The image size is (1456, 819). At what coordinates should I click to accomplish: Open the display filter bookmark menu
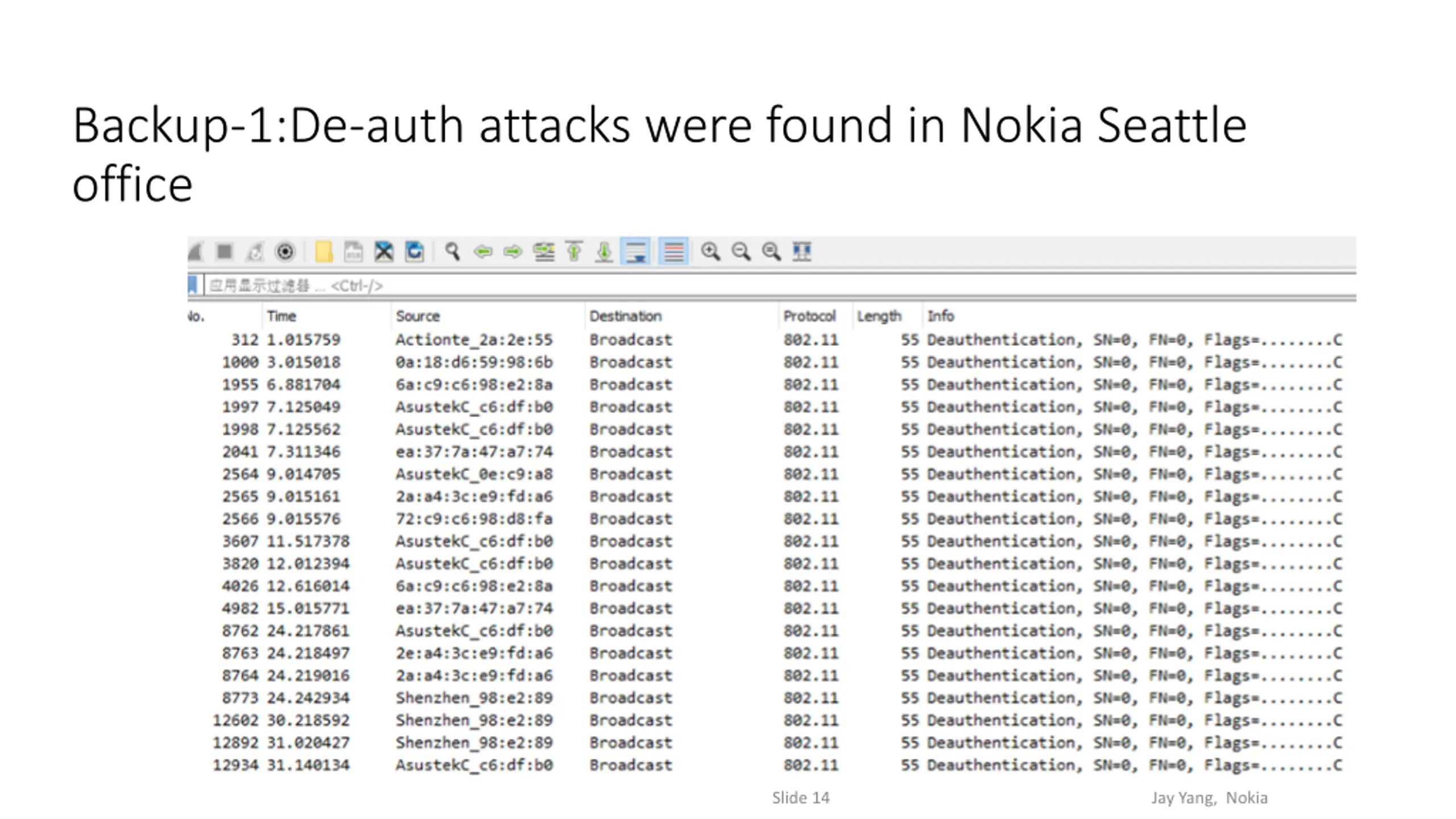pyautogui.click(x=193, y=285)
